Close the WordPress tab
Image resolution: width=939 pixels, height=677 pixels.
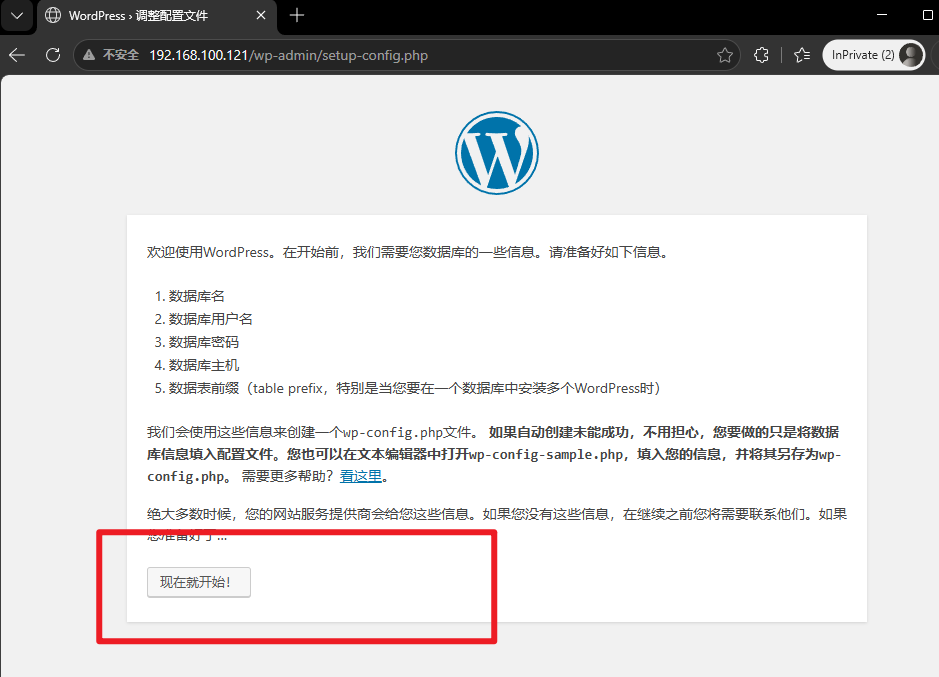pyautogui.click(x=261, y=16)
